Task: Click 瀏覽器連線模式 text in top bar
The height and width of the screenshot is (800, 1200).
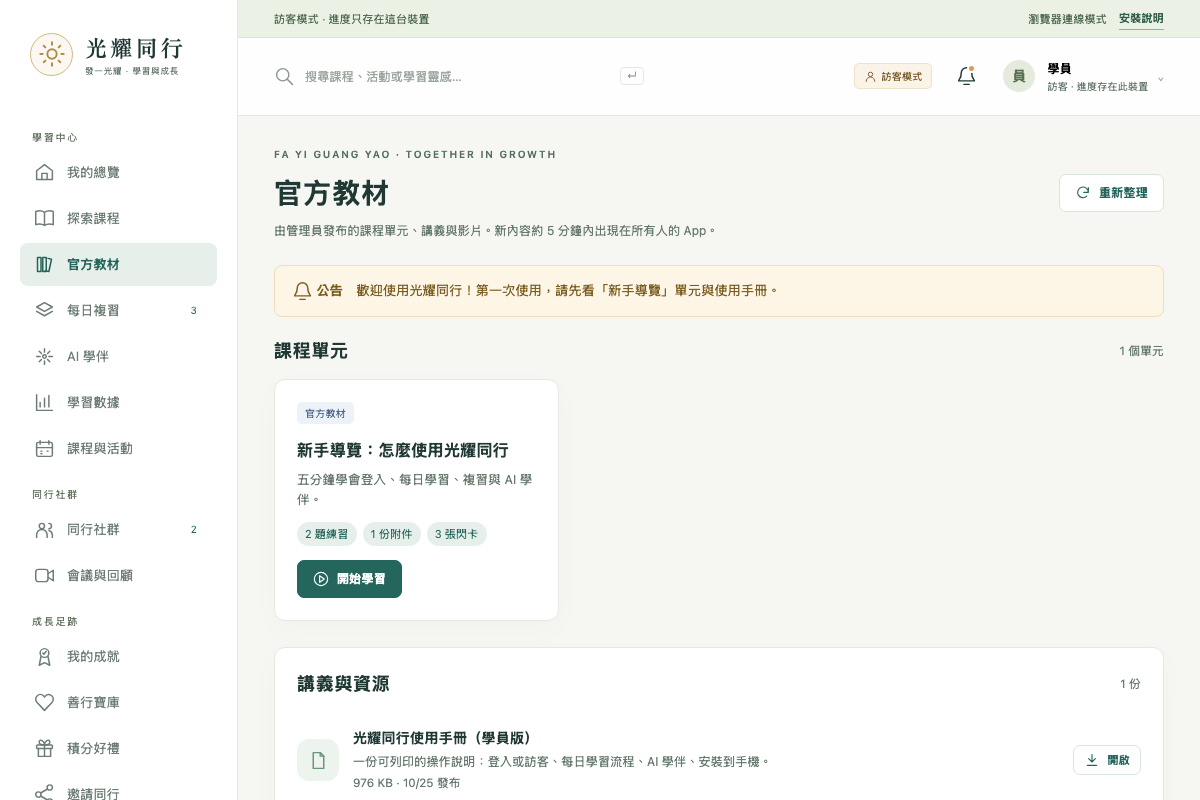Action: tap(1067, 19)
